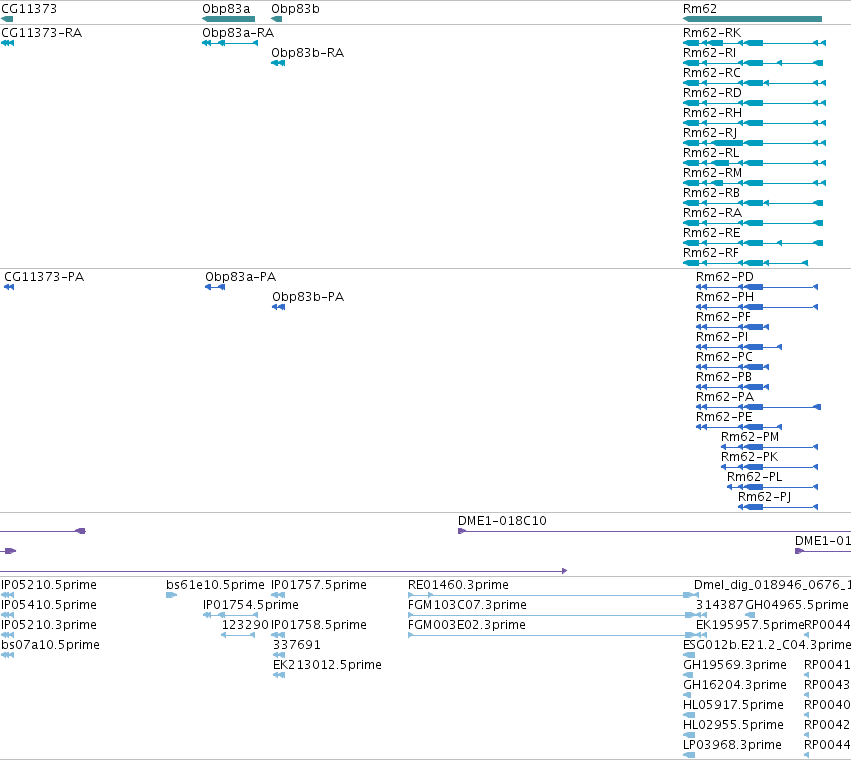
Task: Click the Rm62 gene glyph bar
Action: [x=752, y=19]
